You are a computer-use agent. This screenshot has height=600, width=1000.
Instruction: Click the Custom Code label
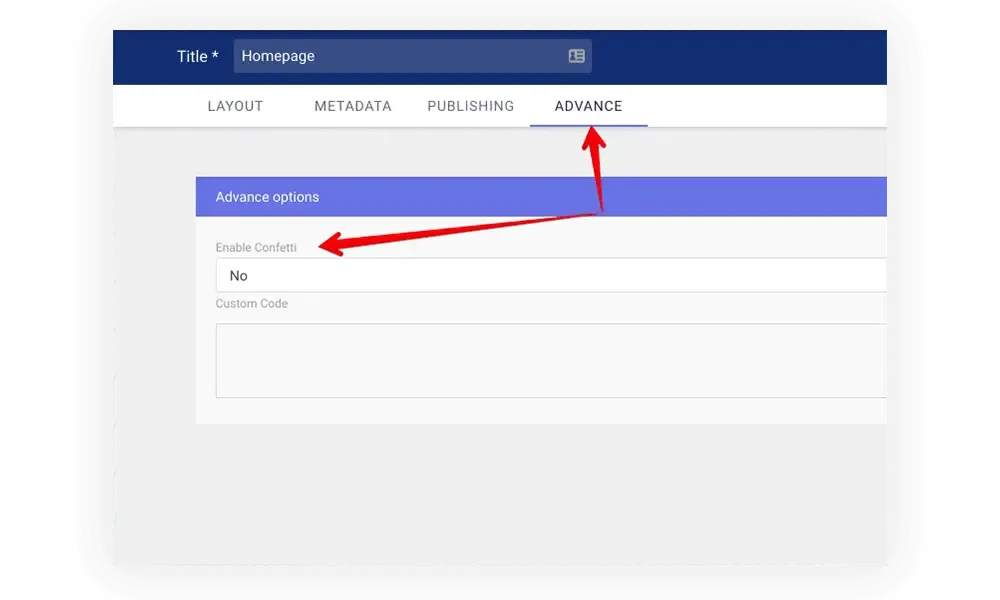[x=251, y=304]
